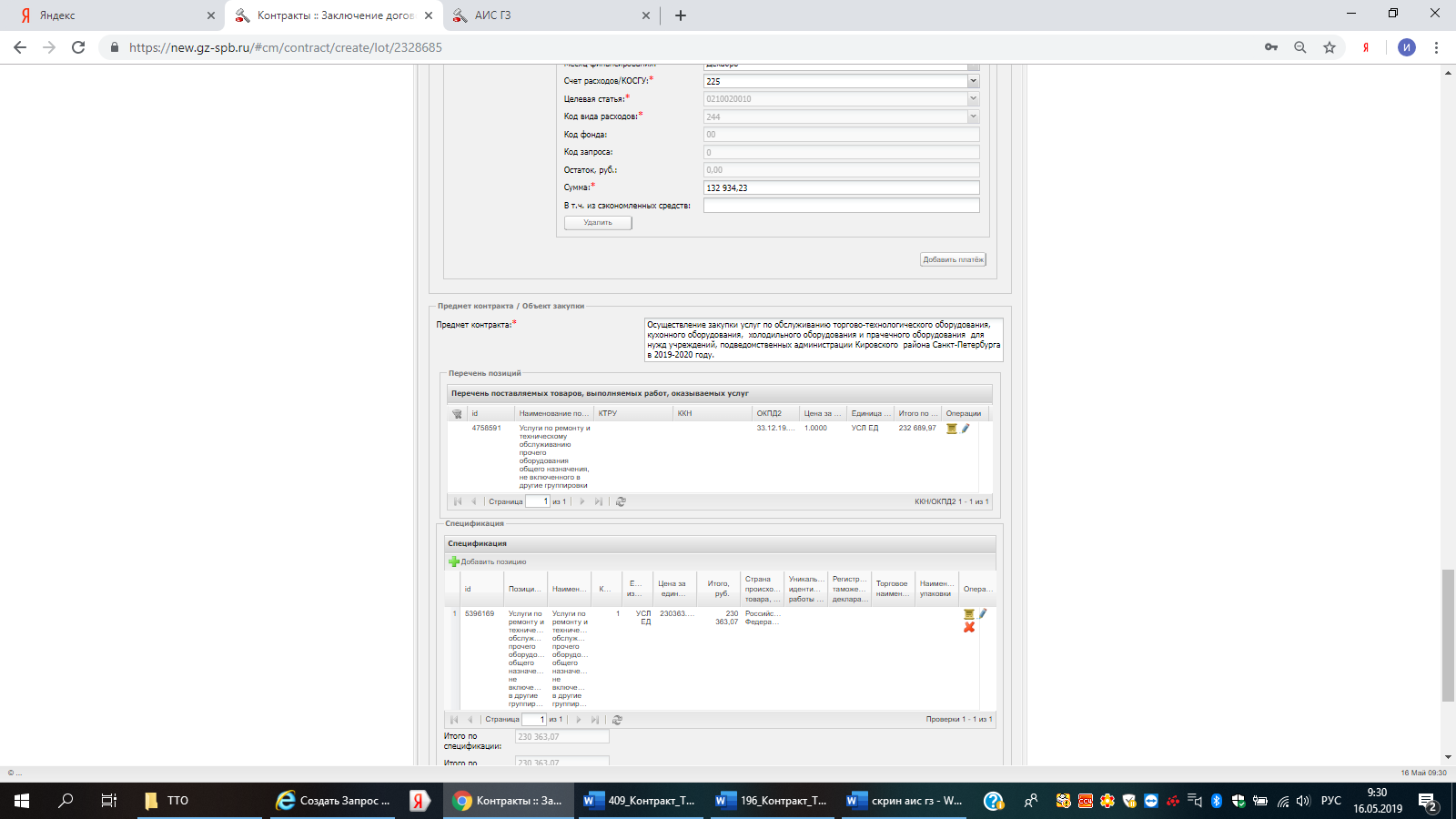Screen dimensions: 1456x819
Task: Refresh the positions list grid
Action: [621, 501]
